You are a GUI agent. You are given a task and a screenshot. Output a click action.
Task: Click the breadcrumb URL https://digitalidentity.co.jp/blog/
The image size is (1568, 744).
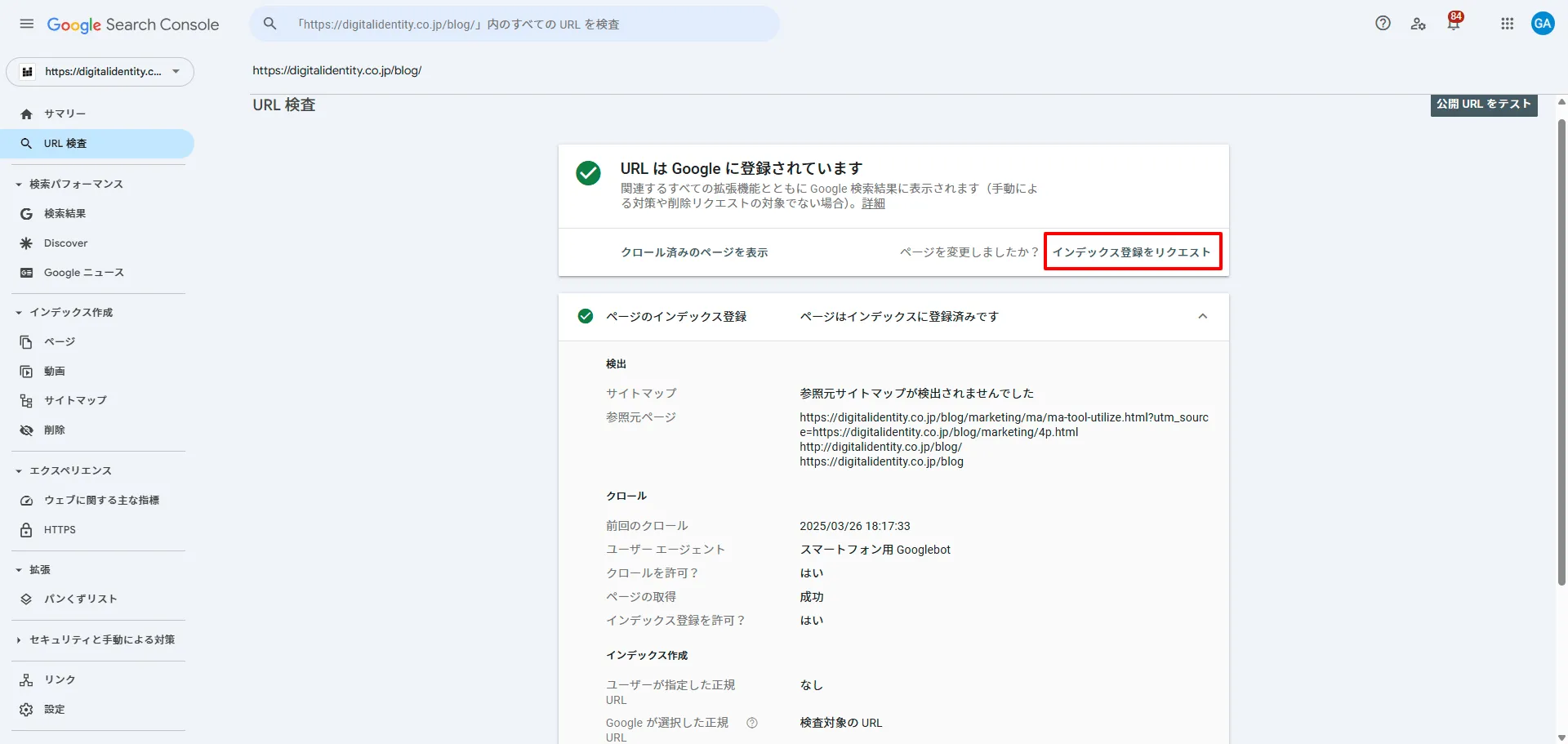tap(337, 71)
